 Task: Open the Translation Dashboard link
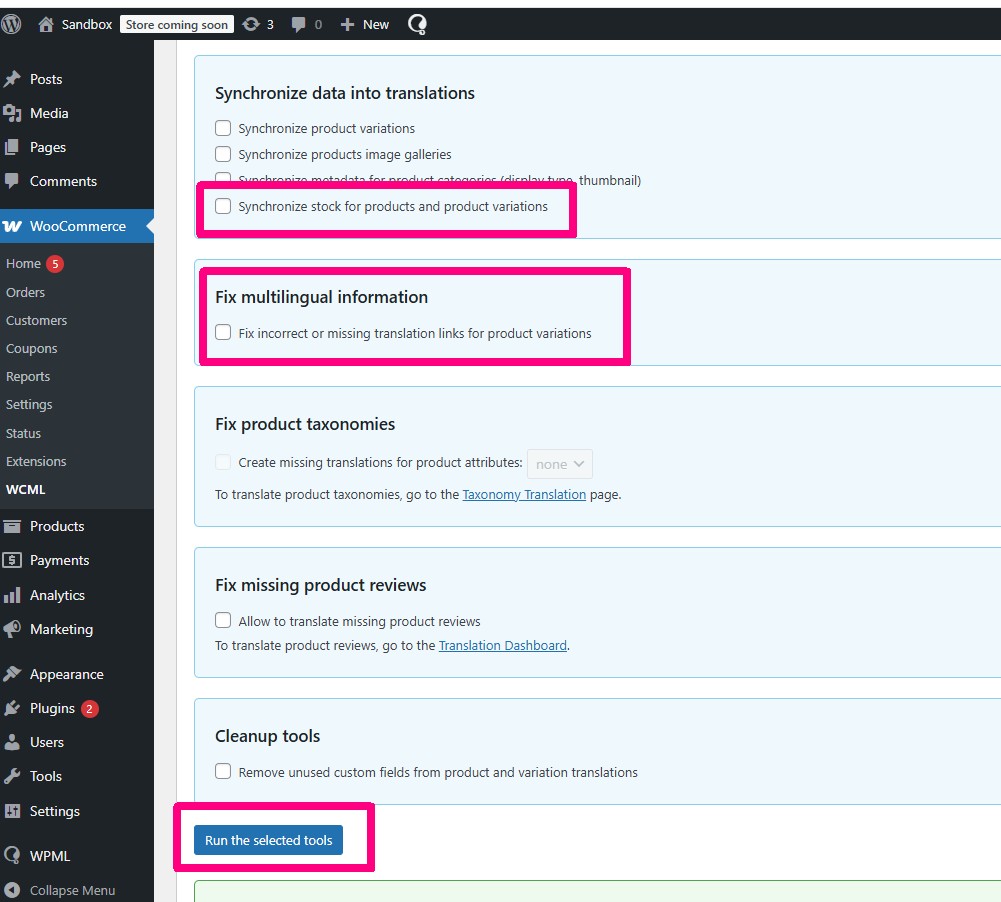tap(502, 645)
